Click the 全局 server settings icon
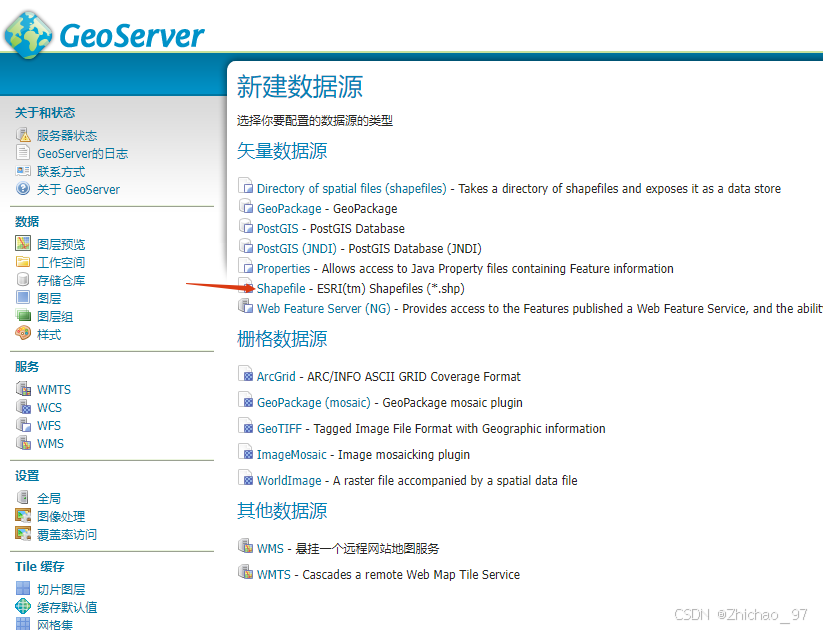 [23, 497]
